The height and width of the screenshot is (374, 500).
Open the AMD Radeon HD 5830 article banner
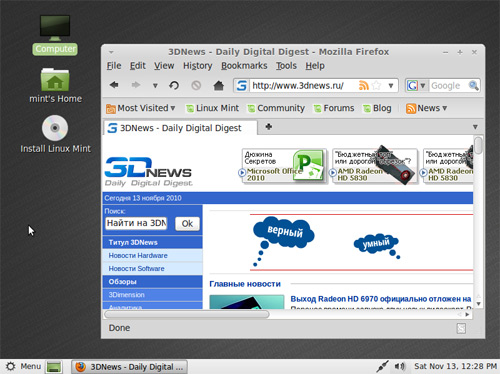pyautogui.click(x=375, y=166)
